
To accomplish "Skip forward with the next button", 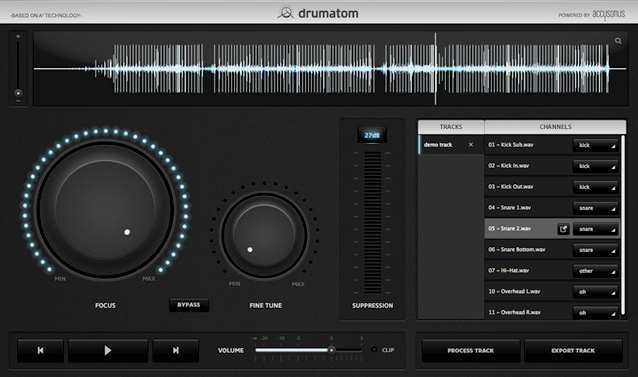I will (x=176, y=350).
